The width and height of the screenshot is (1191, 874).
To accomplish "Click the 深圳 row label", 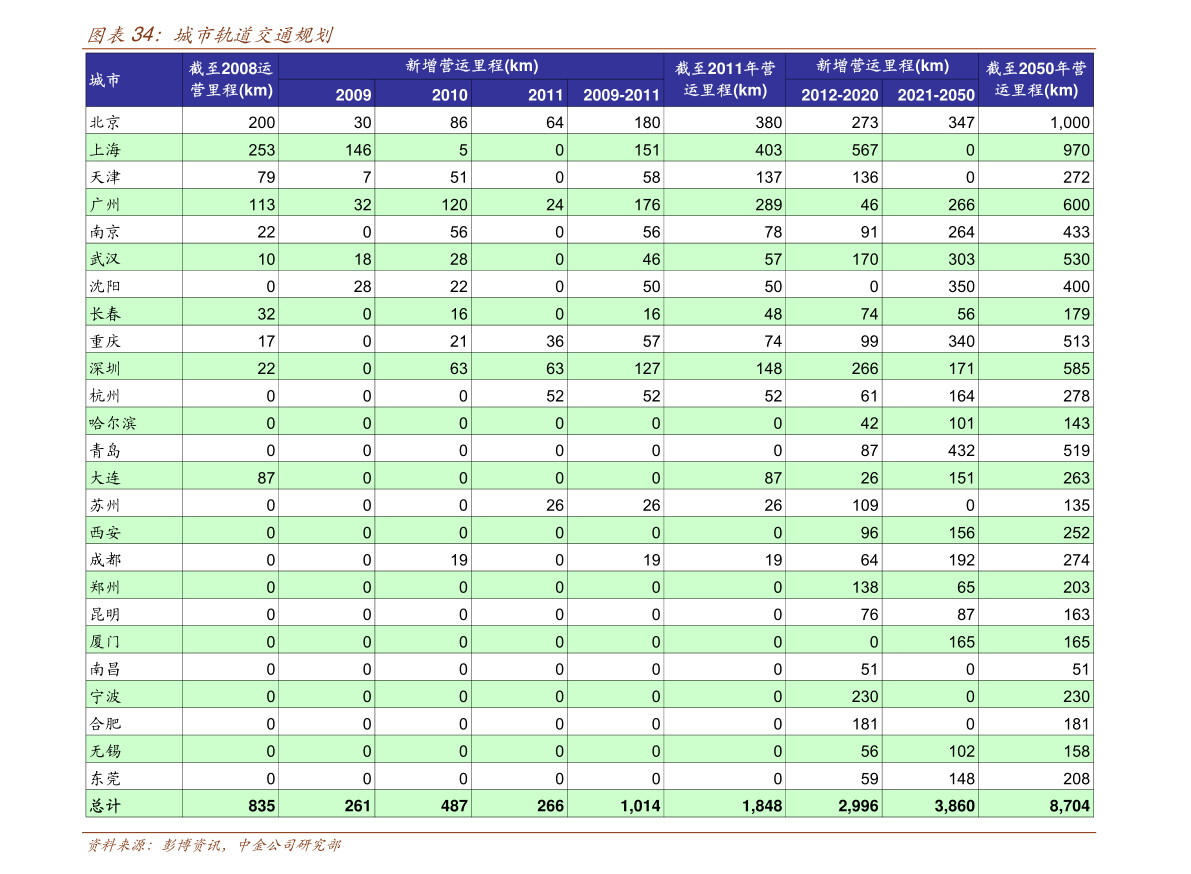I will point(105,369).
